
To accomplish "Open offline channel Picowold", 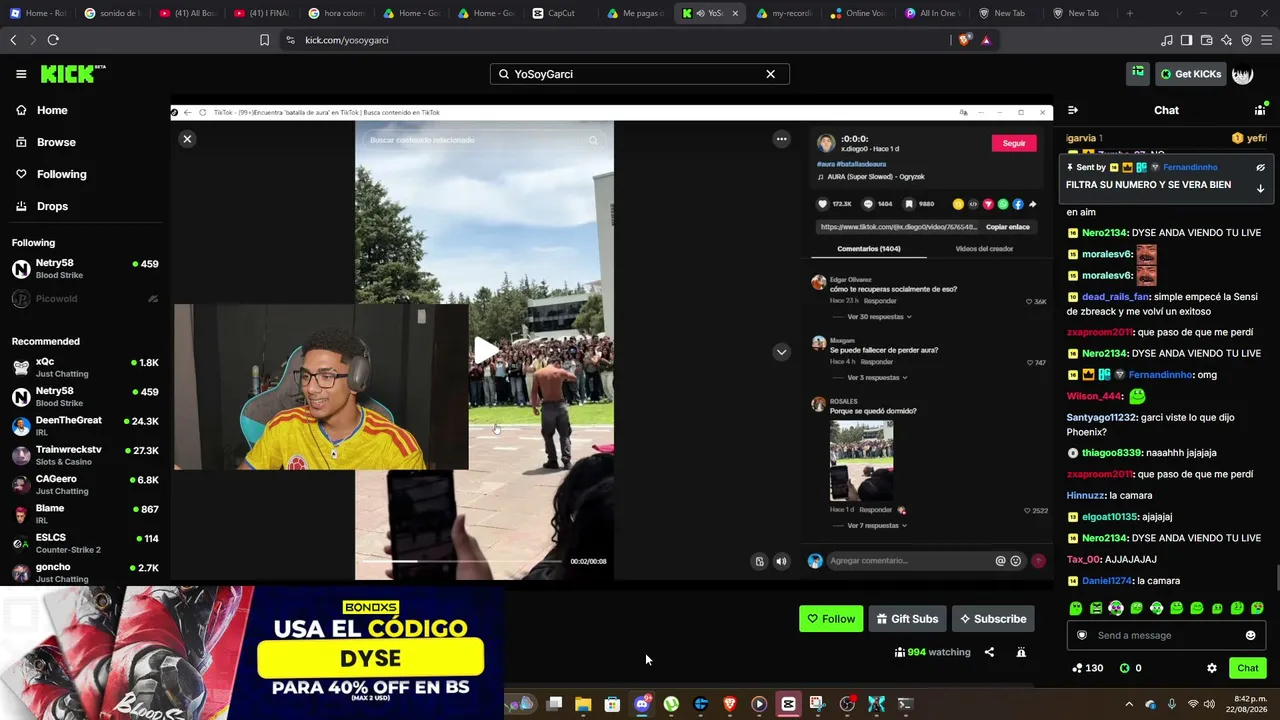I will coord(85,298).
